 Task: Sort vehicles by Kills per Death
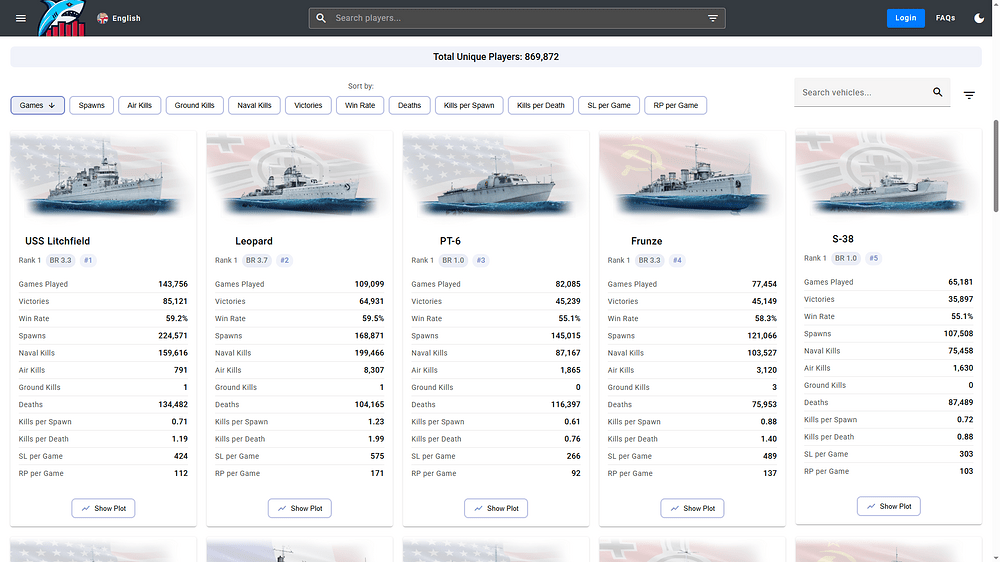541,105
